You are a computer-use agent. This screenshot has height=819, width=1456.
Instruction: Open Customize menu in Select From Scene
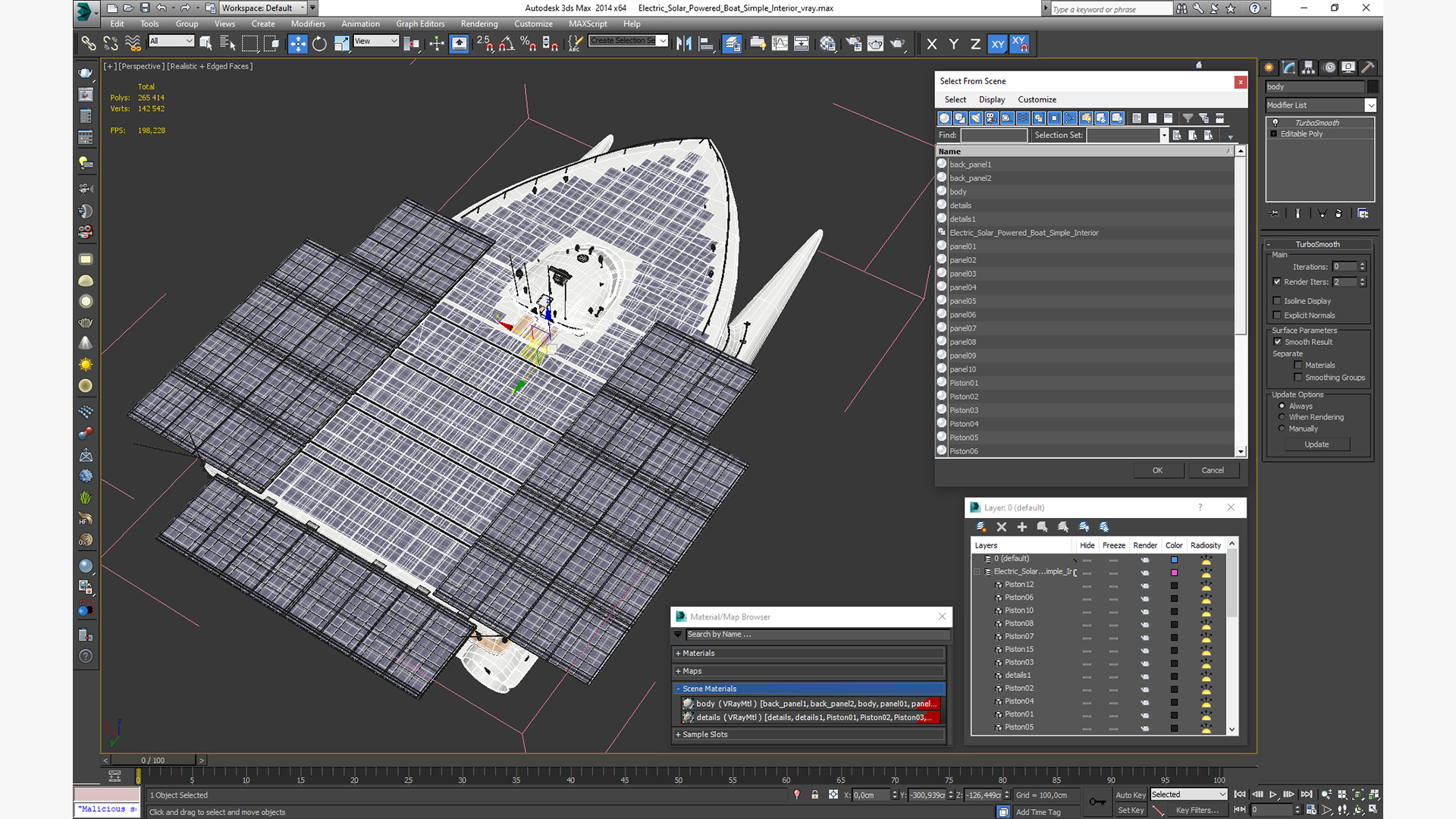(x=1037, y=100)
